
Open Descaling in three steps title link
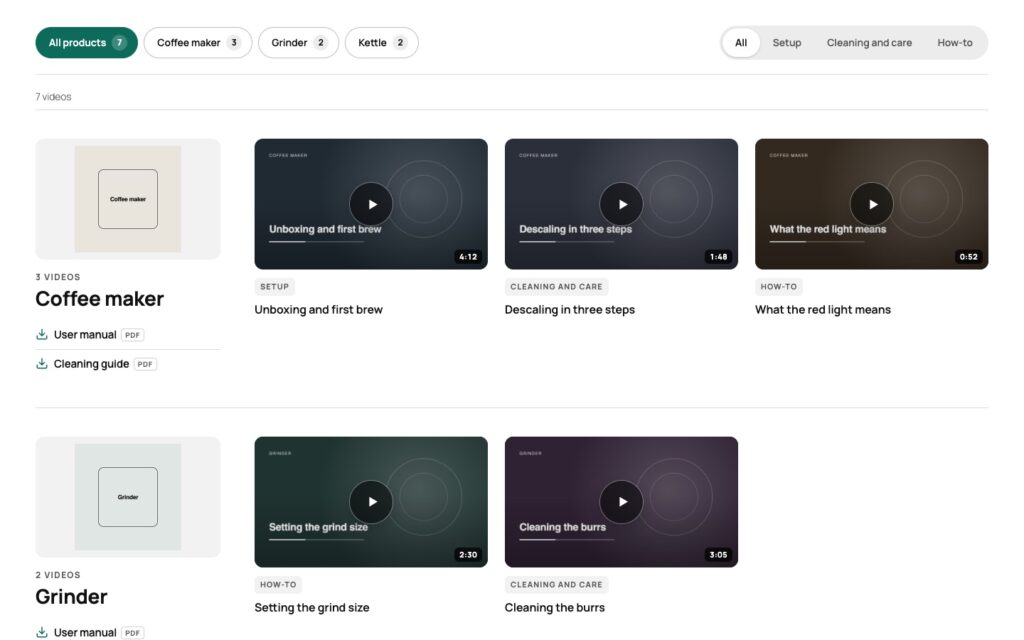pyautogui.click(x=569, y=310)
